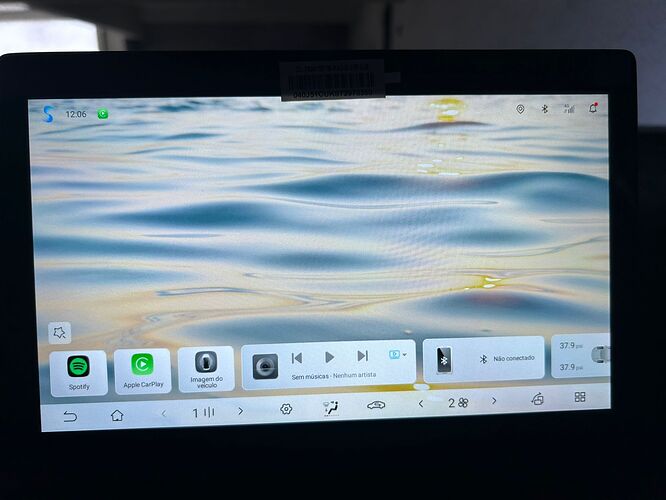Open the media source dropdown

coord(397,355)
